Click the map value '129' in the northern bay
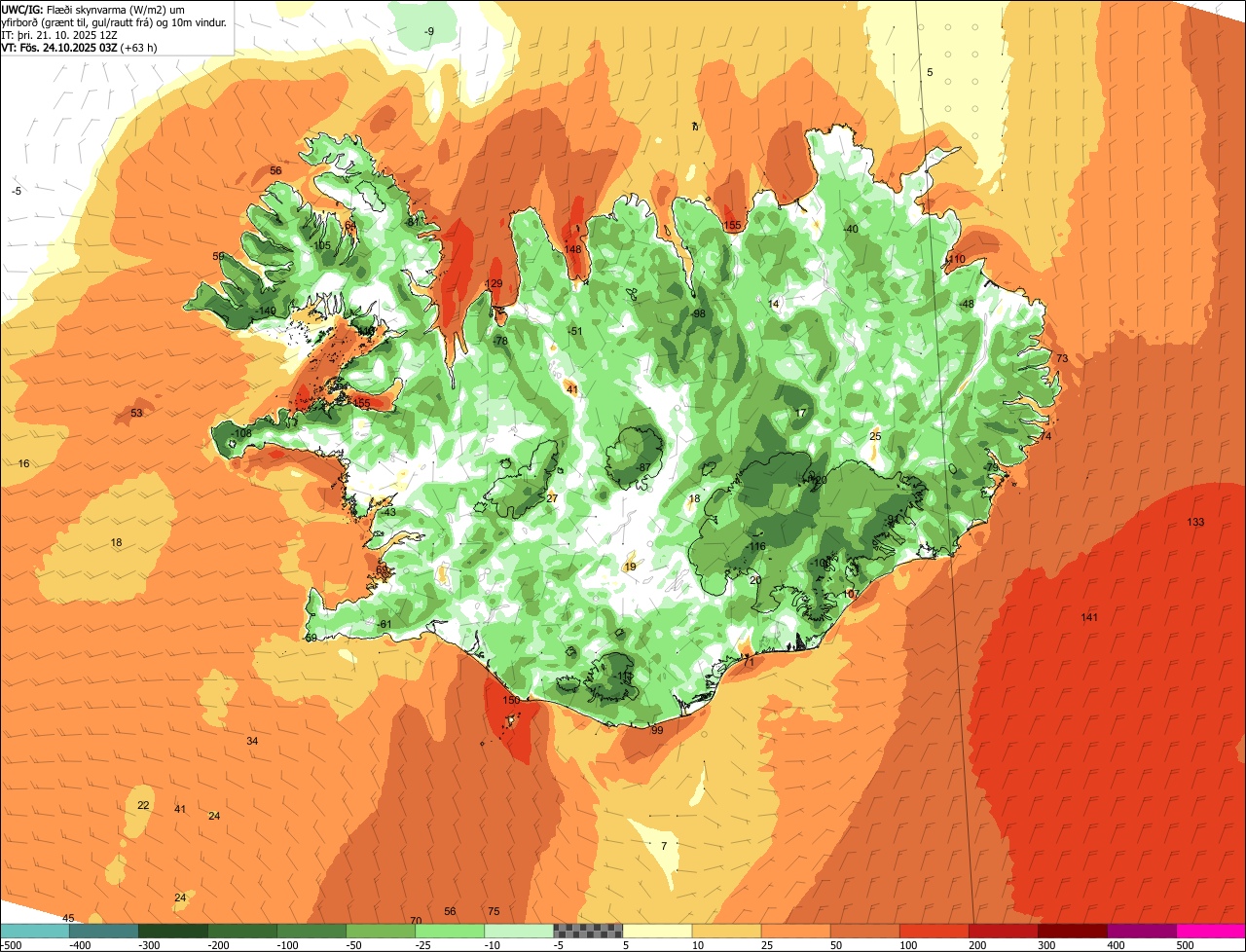Image resolution: width=1246 pixels, height=952 pixels. pyautogui.click(x=494, y=284)
